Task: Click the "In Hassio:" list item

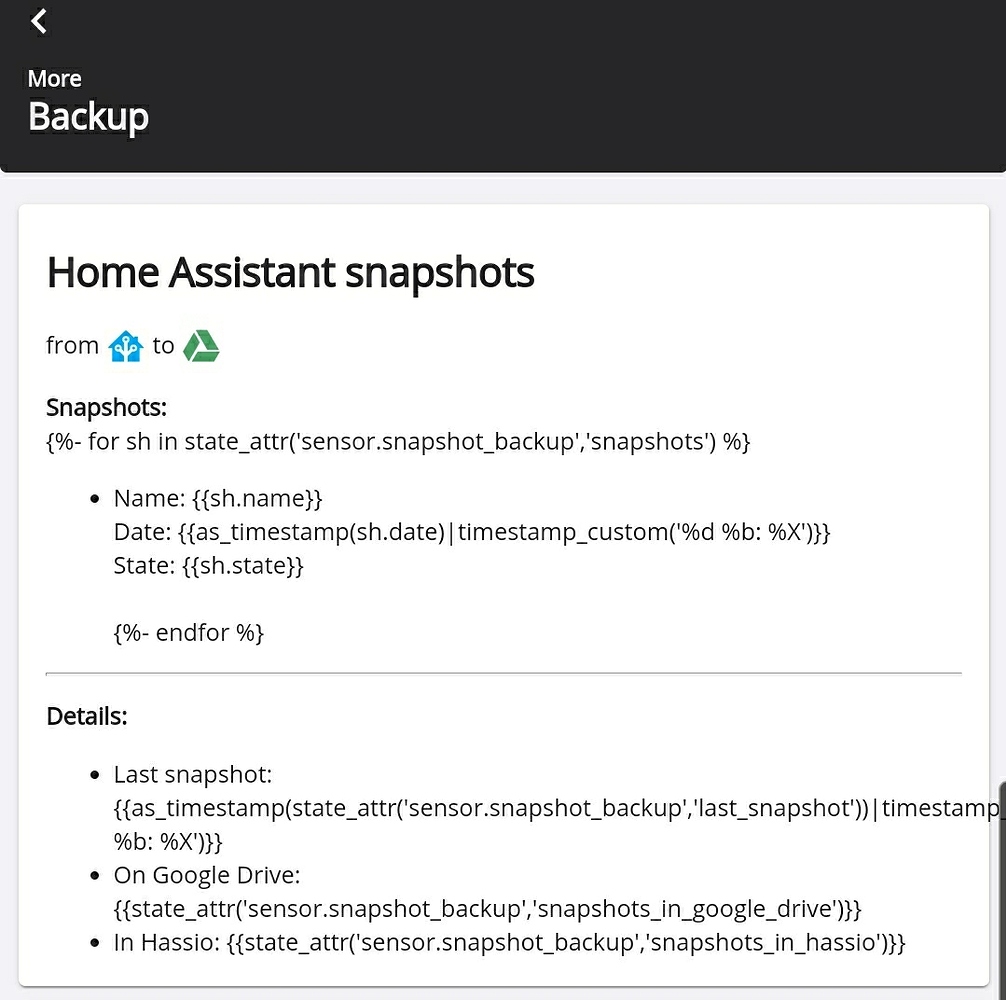Action: click(509, 943)
